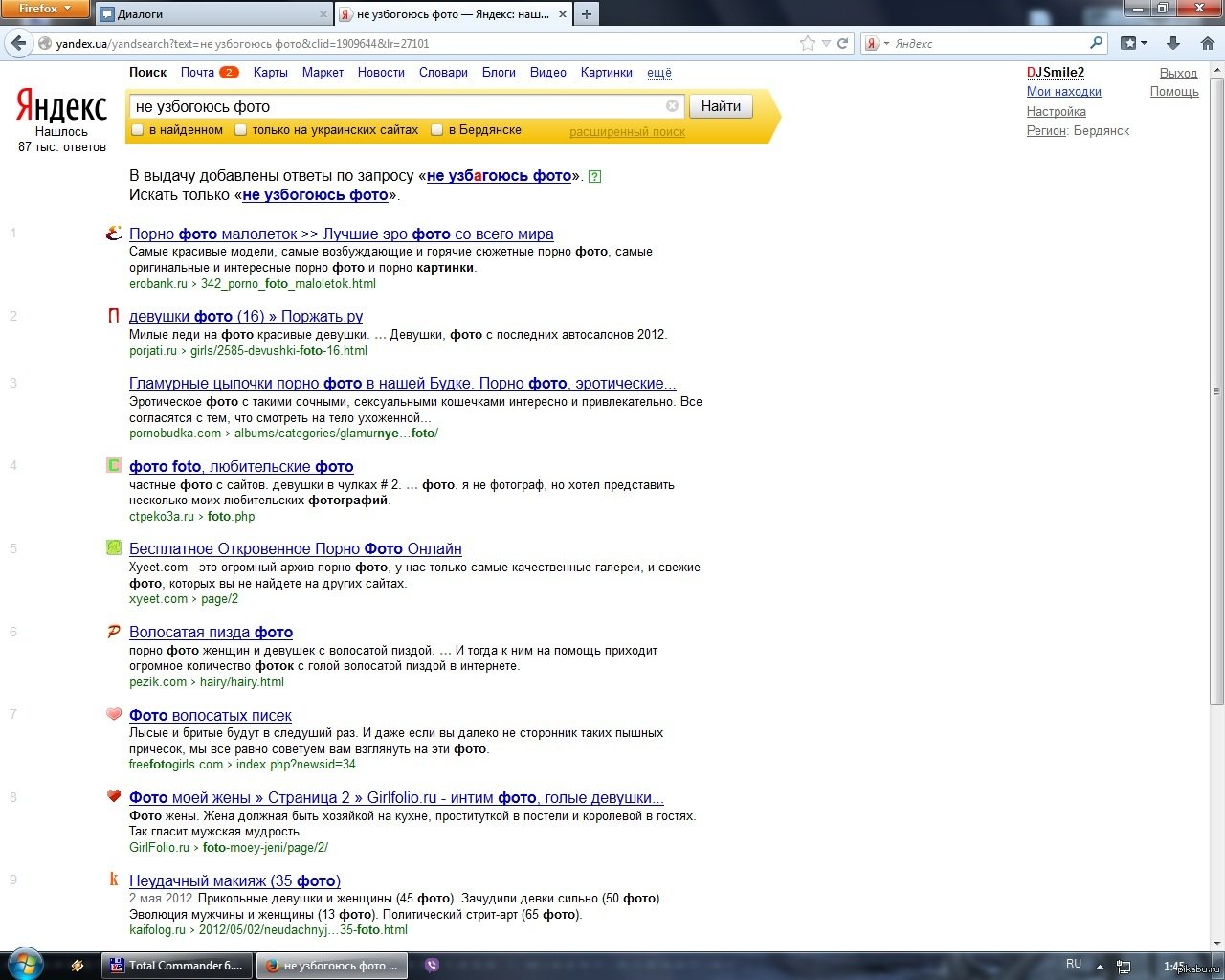Click the Firefox taskbar button

coord(332,966)
